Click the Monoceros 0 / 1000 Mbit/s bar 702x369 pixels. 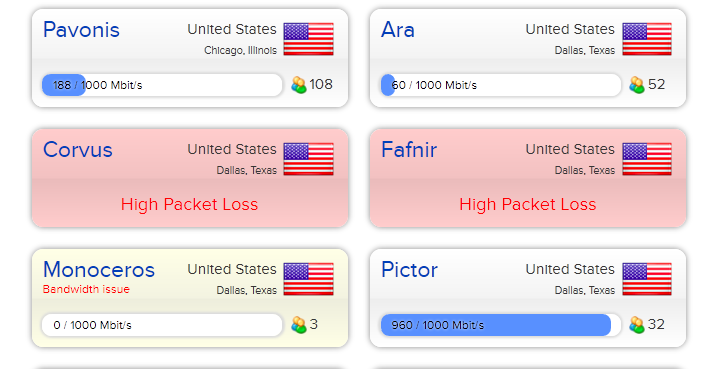pos(162,325)
